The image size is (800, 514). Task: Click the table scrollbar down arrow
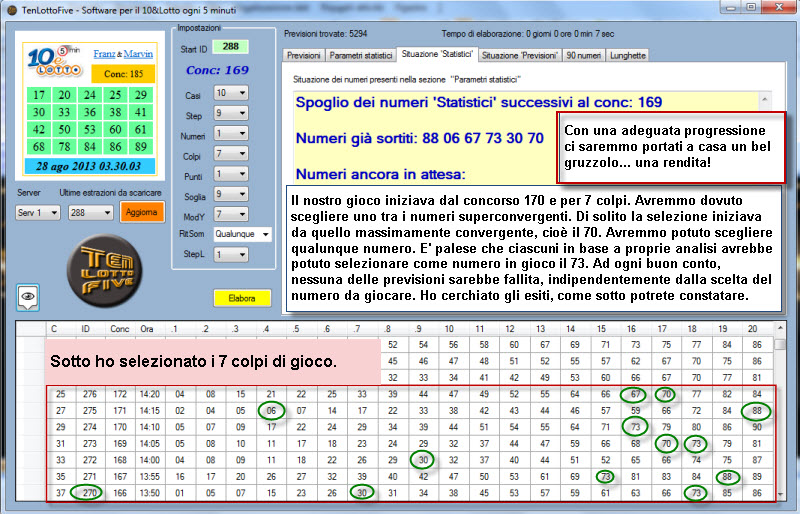click(x=779, y=494)
